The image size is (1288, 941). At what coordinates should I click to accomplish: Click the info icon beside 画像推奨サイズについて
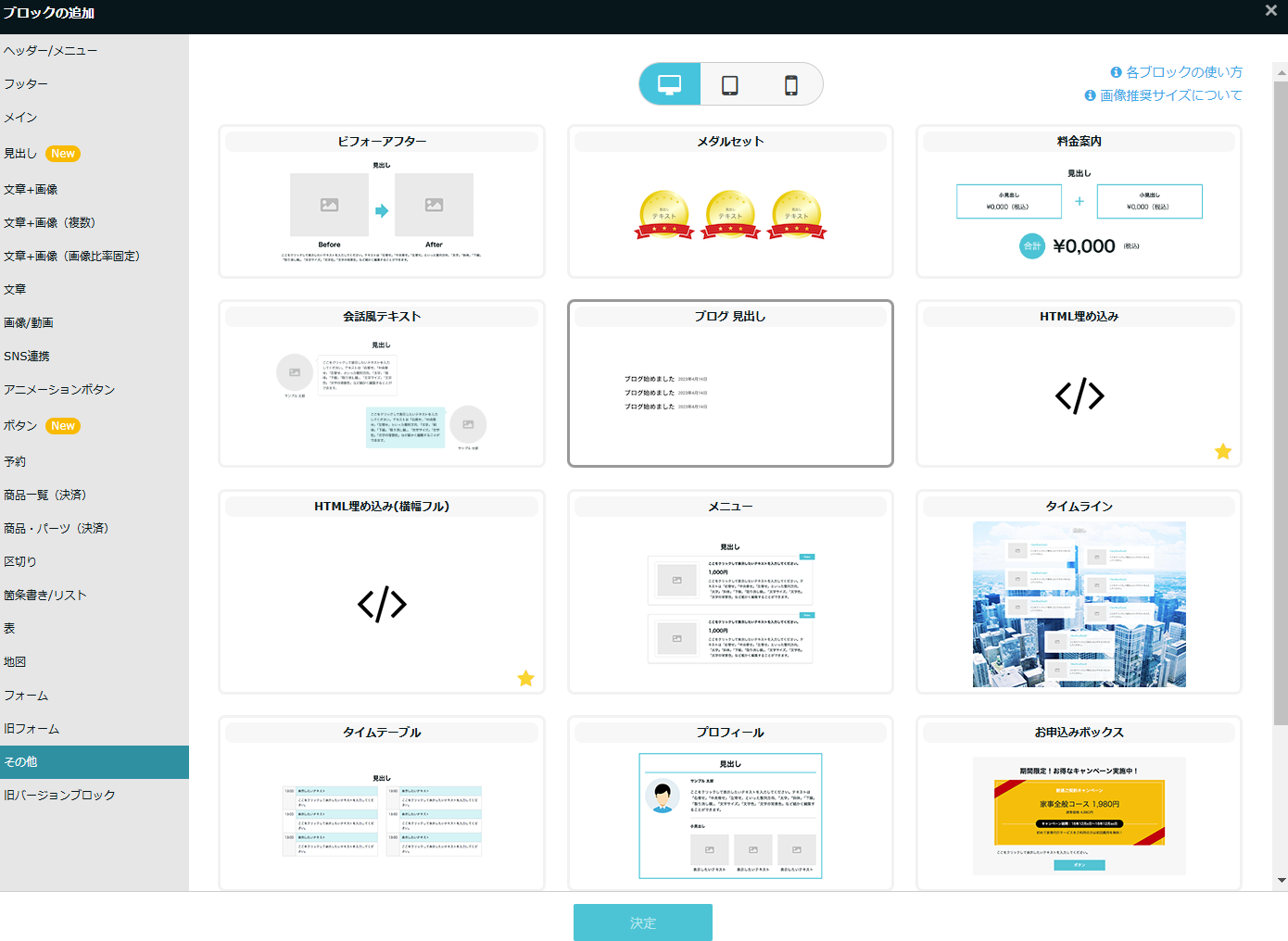[1090, 95]
